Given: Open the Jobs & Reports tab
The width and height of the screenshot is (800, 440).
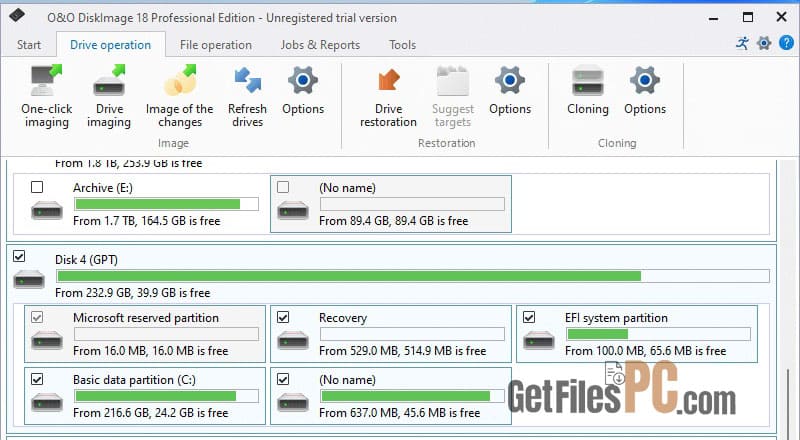Looking at the screenshot, I should [320, 45].
